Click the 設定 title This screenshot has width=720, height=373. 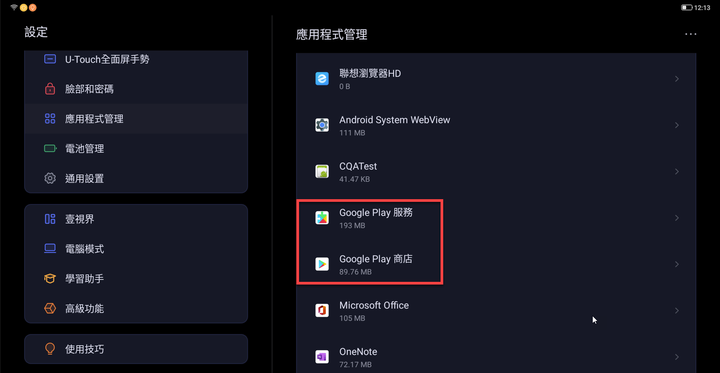tap(36, 32)
